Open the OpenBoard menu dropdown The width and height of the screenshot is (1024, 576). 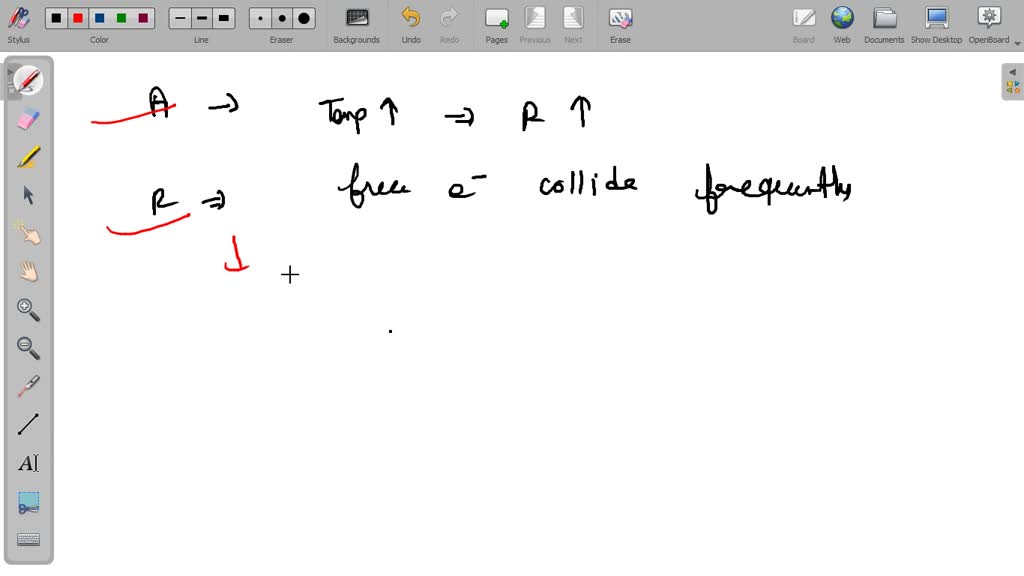tap(1016, 41)
